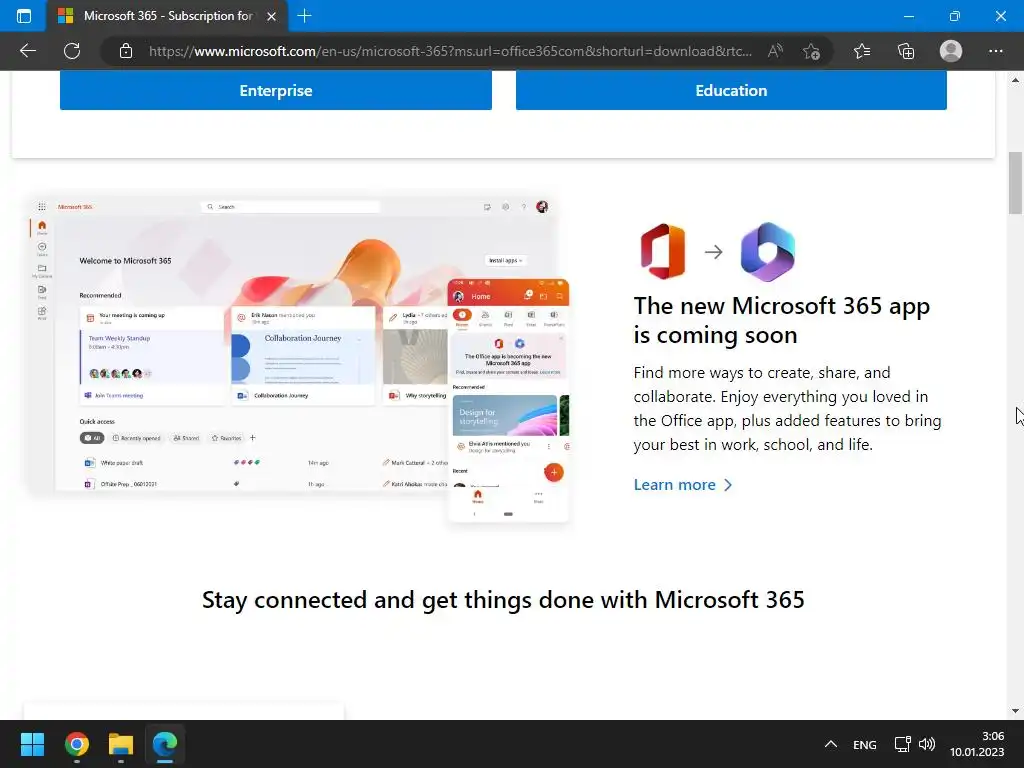Click the scrollbar down arrow
Screen dimensions: 1024x768
[x=1015, y=711]
